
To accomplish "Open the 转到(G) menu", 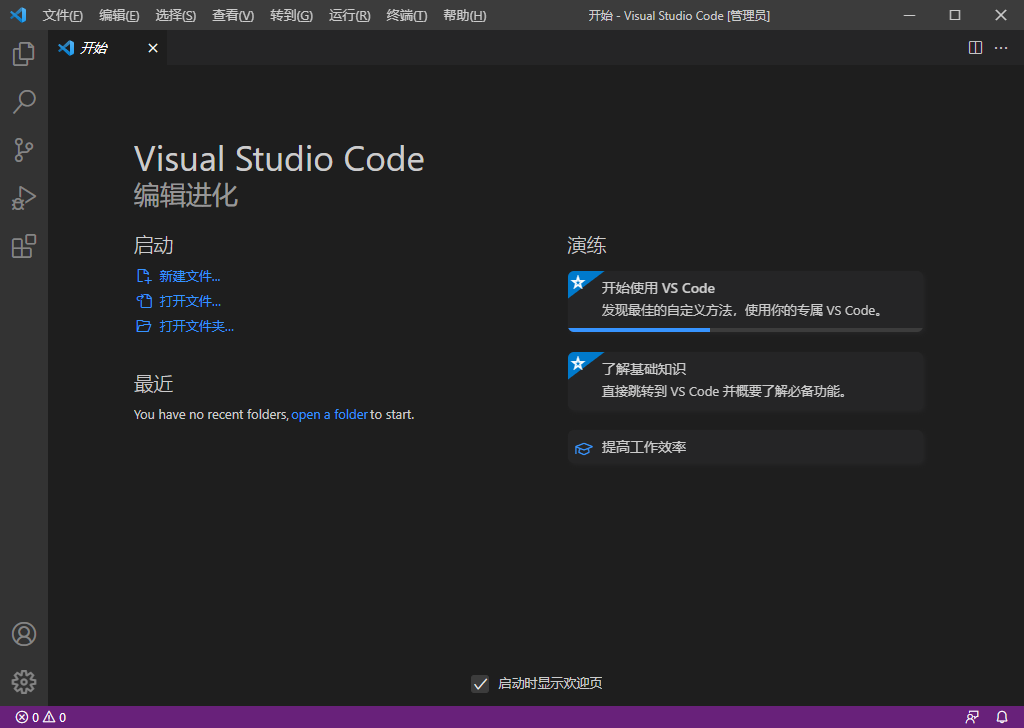I will click(291, 16).
